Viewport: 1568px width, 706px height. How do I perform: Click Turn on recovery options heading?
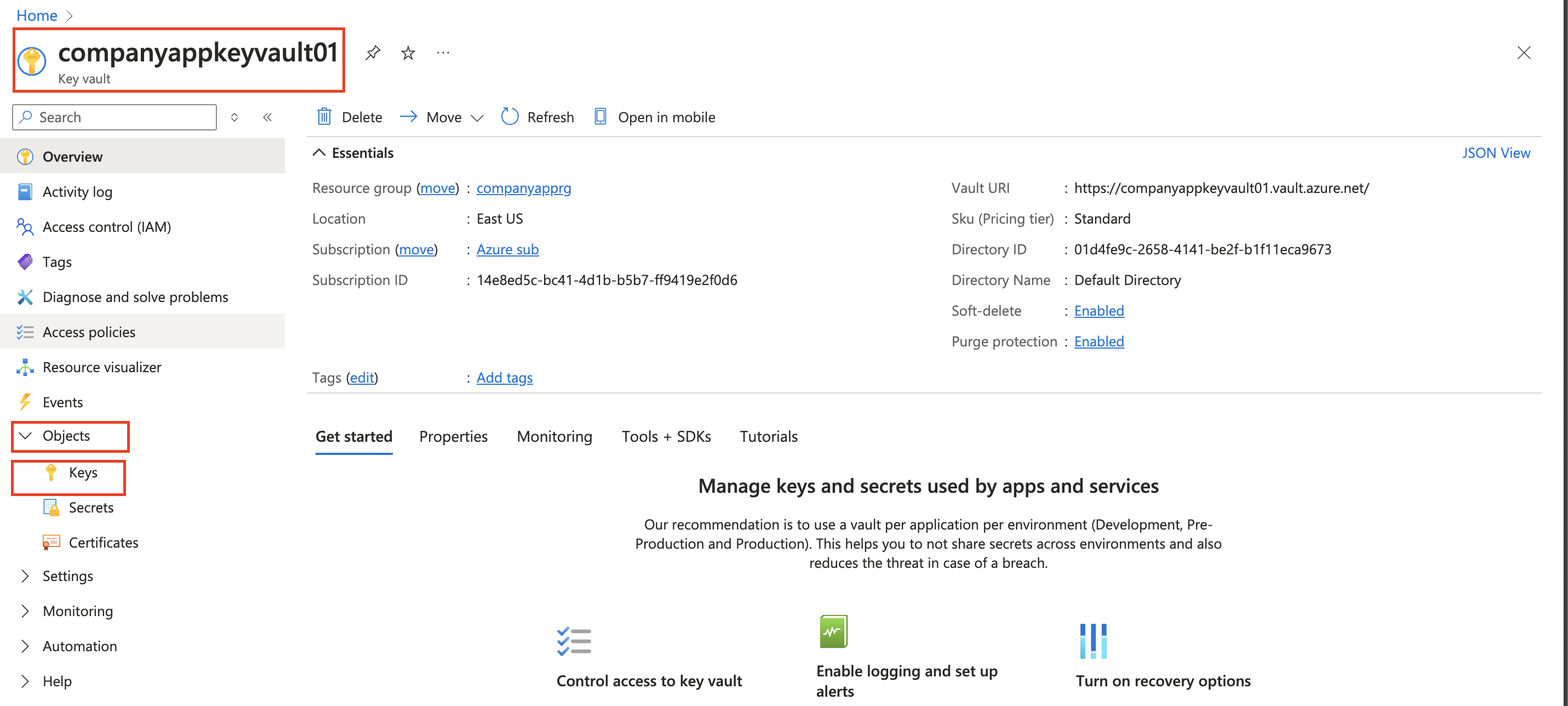coord(1163,681)
